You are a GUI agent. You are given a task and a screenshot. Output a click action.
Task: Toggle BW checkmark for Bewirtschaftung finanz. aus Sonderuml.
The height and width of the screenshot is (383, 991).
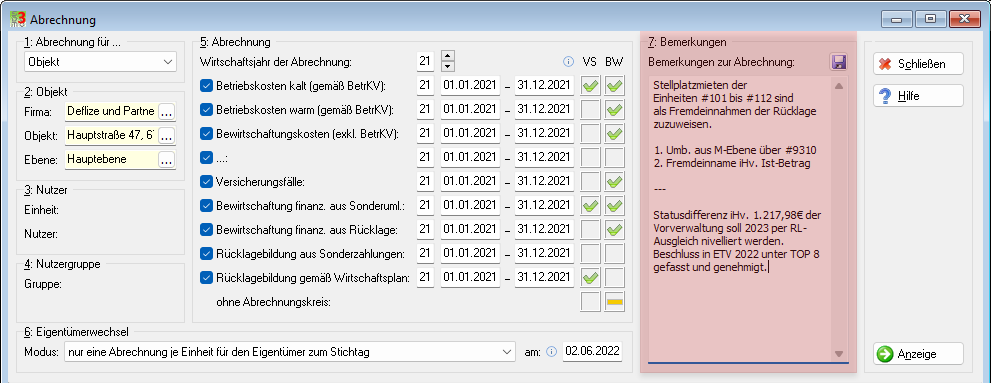(x=614, y=206)
